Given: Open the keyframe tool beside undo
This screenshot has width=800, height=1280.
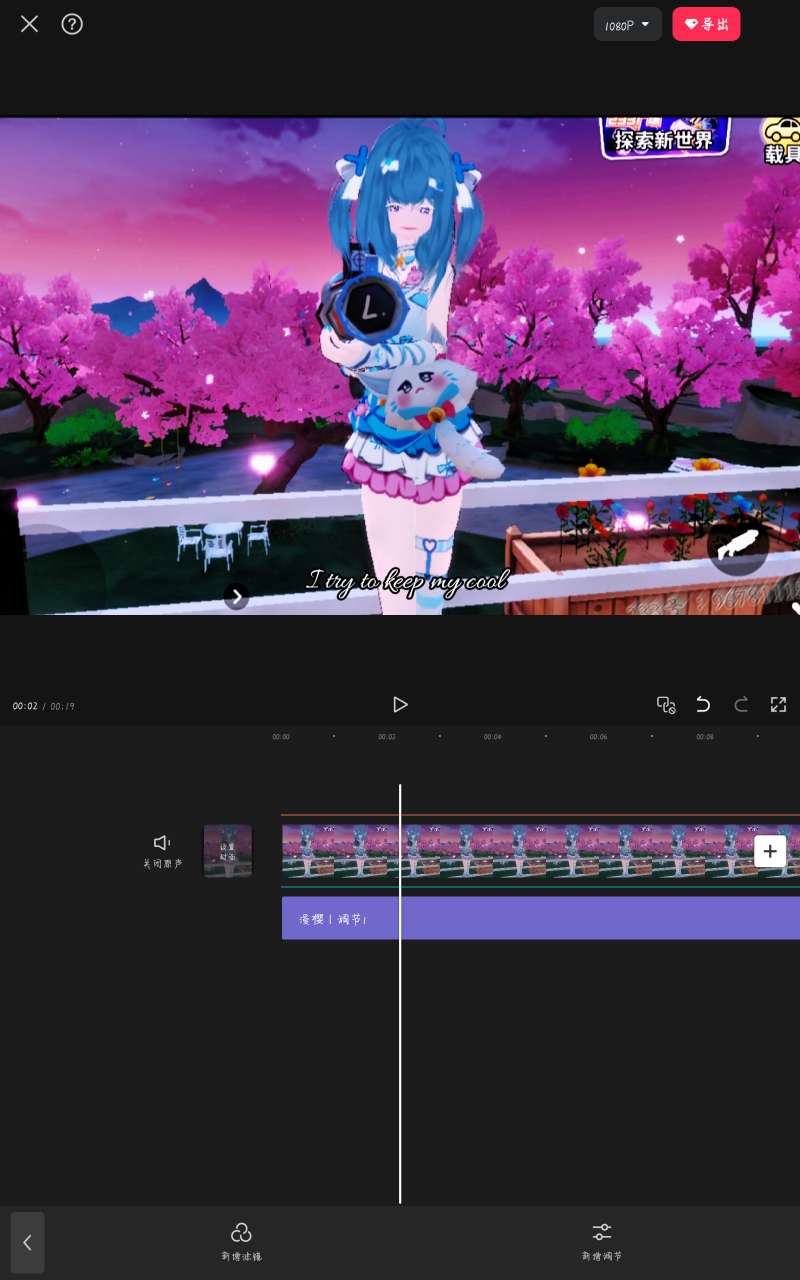Looking at the screenshot, I should (666, 705).
